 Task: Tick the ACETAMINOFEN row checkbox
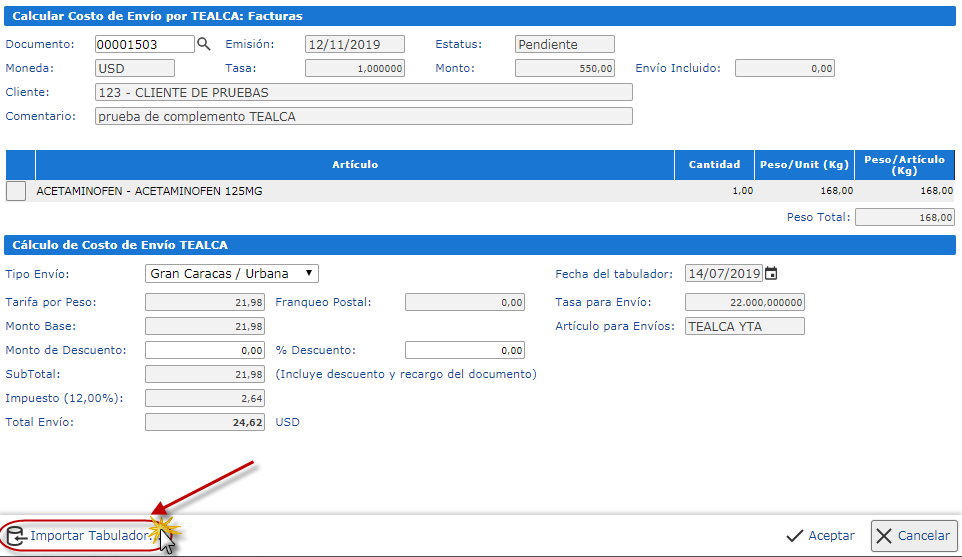16,191
